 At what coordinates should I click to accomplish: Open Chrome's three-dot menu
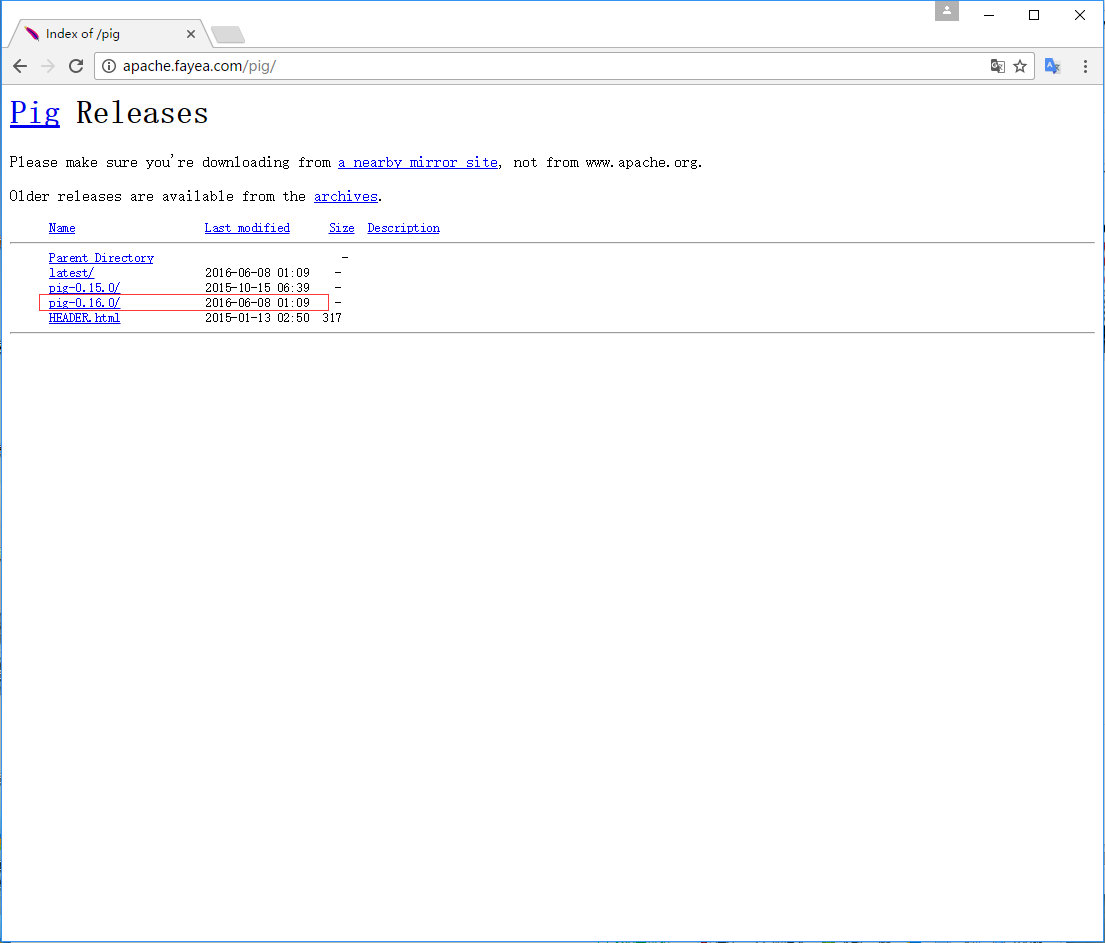coord(1086,66)
